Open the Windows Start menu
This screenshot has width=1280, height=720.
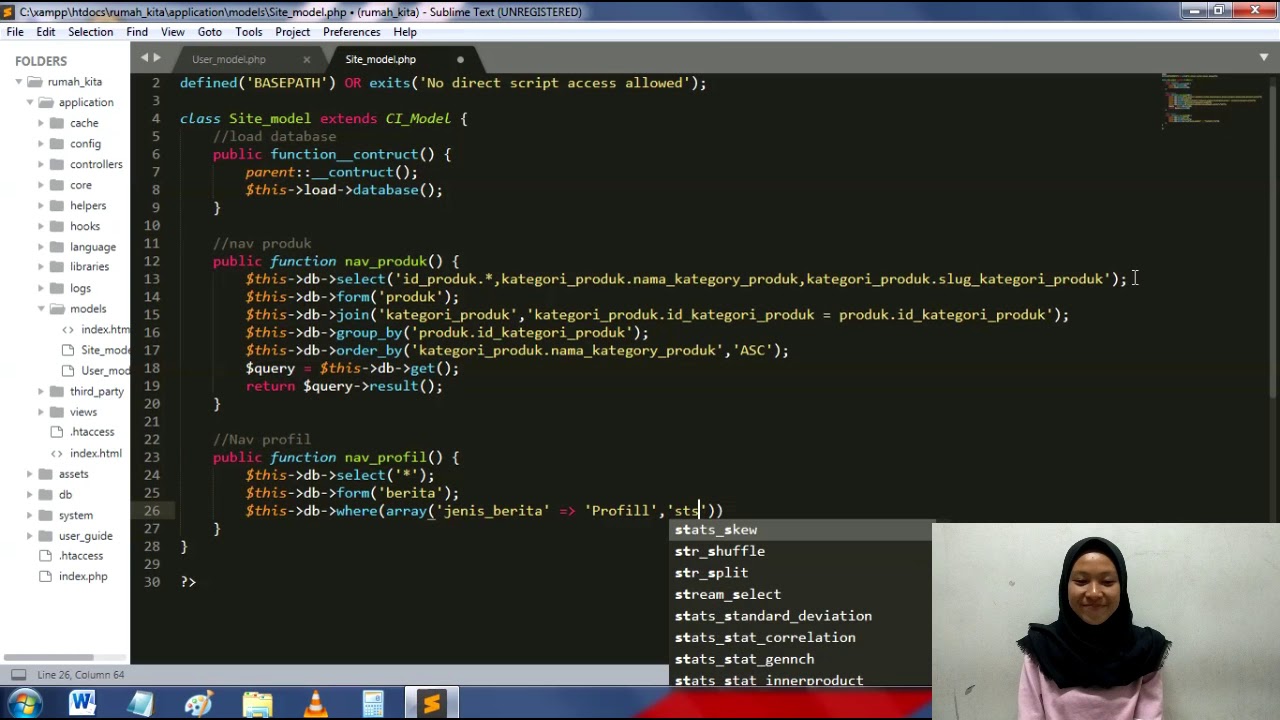pos(24,704)
